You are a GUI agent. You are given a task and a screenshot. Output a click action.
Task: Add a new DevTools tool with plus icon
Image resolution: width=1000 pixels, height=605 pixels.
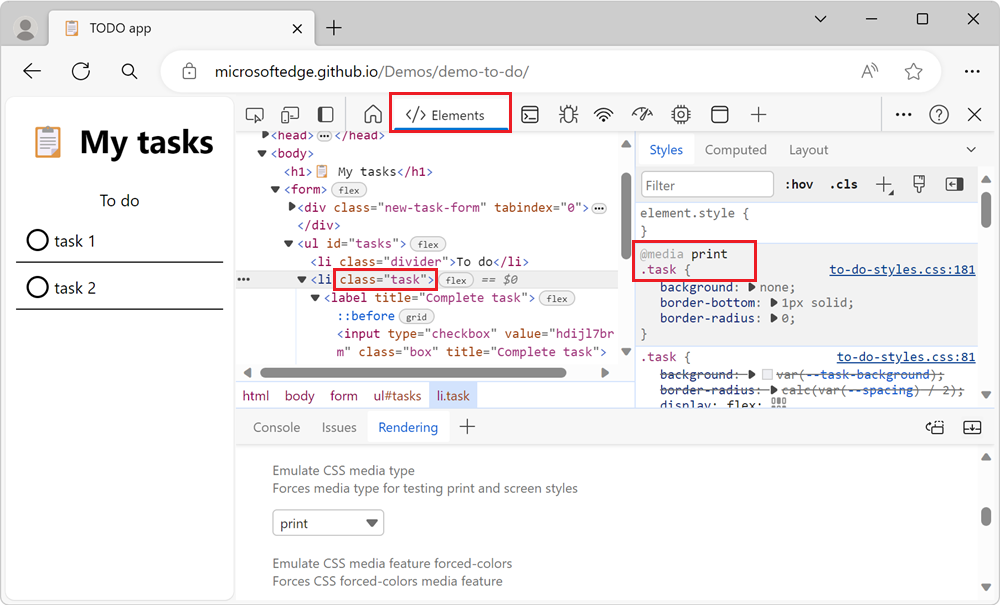coord(757,114)
